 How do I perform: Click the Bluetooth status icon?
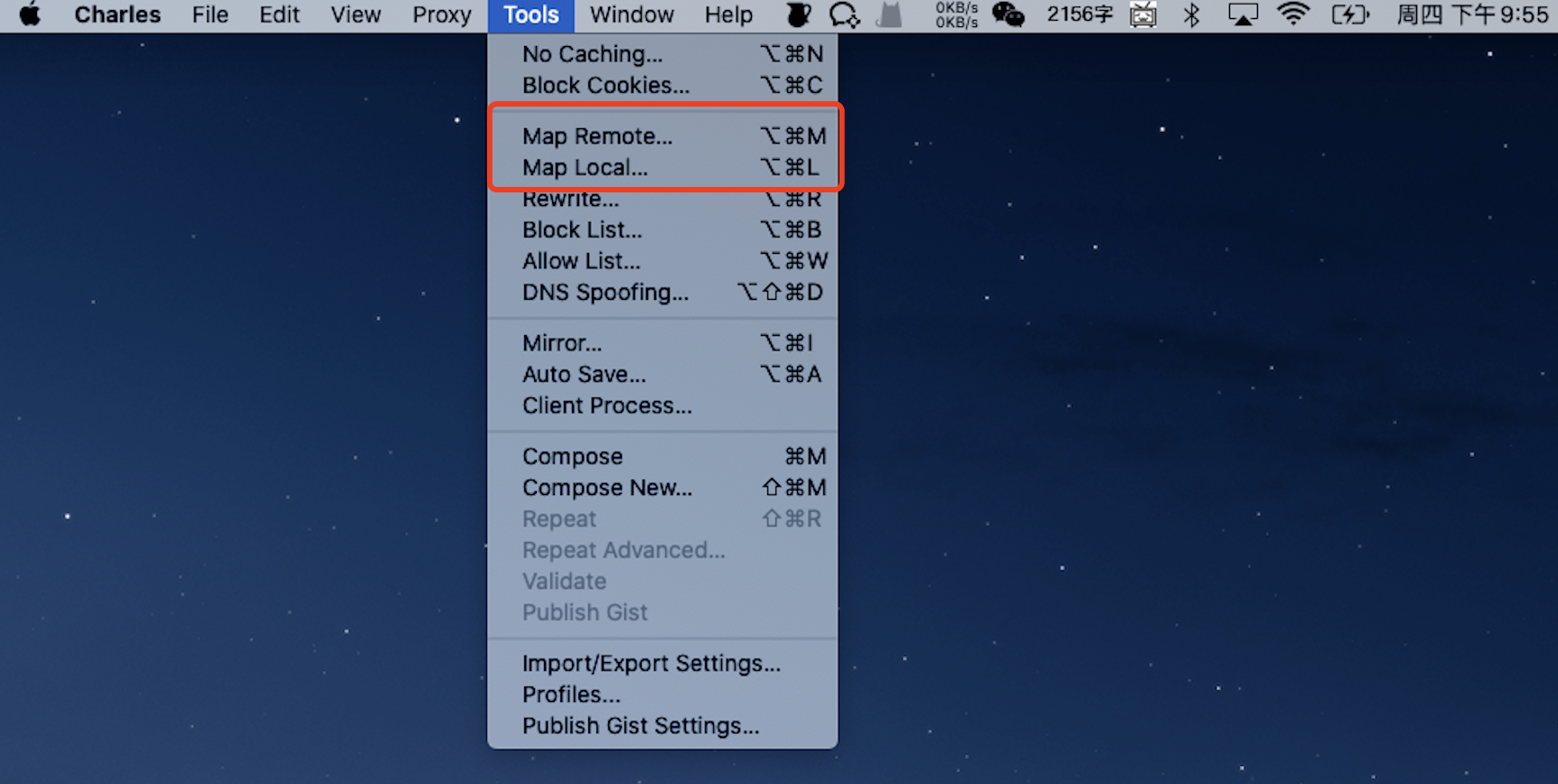pos(1192,14)
